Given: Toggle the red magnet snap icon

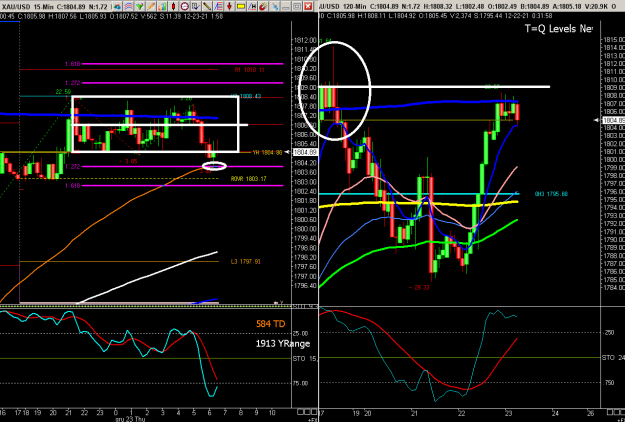Looking at the screenshot, I should [x=263, y=6].
